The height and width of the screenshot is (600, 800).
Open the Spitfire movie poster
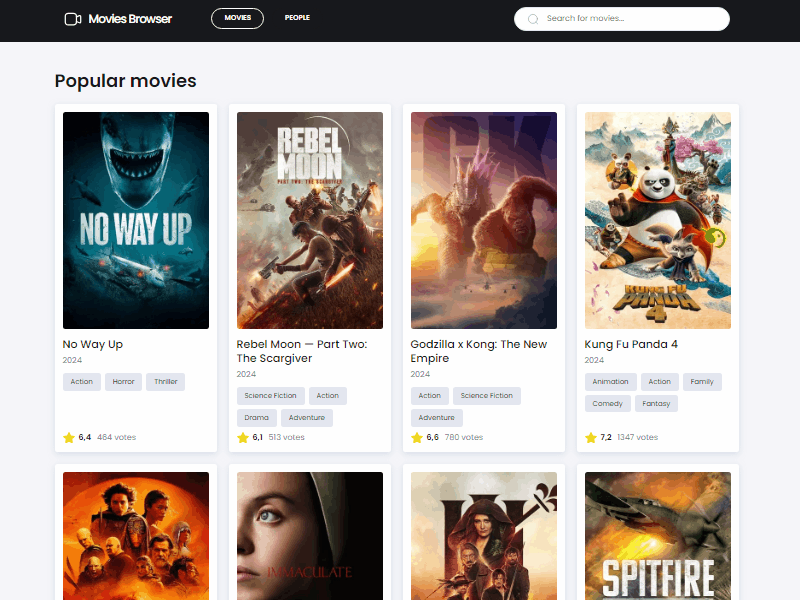tap(658, 536)
